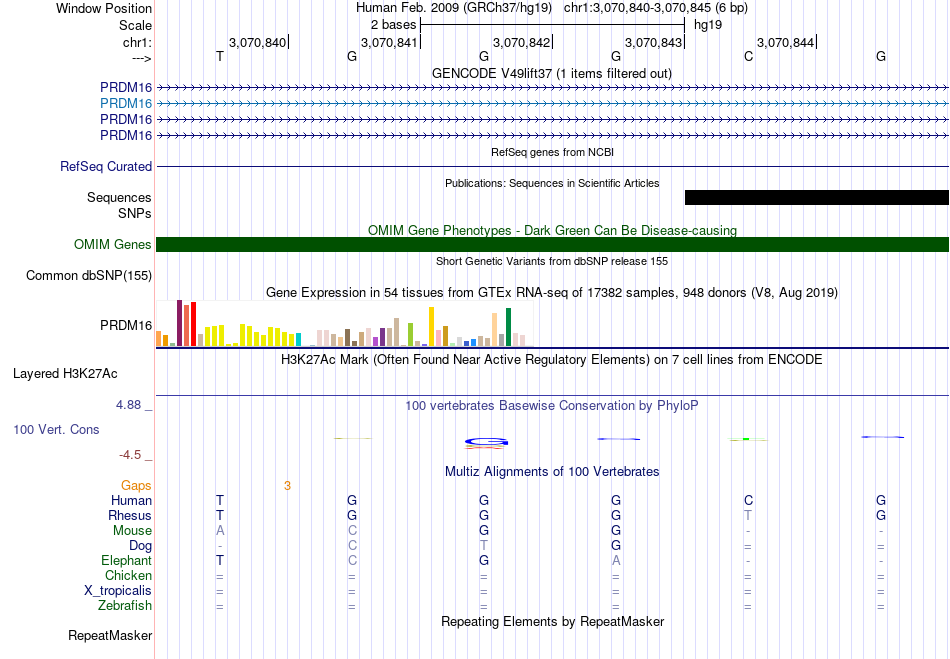Click the ---> sequence direction arrow label
The height and width of the screenshot is (659, 950).
pyautogui.click(x=142, y=58)
